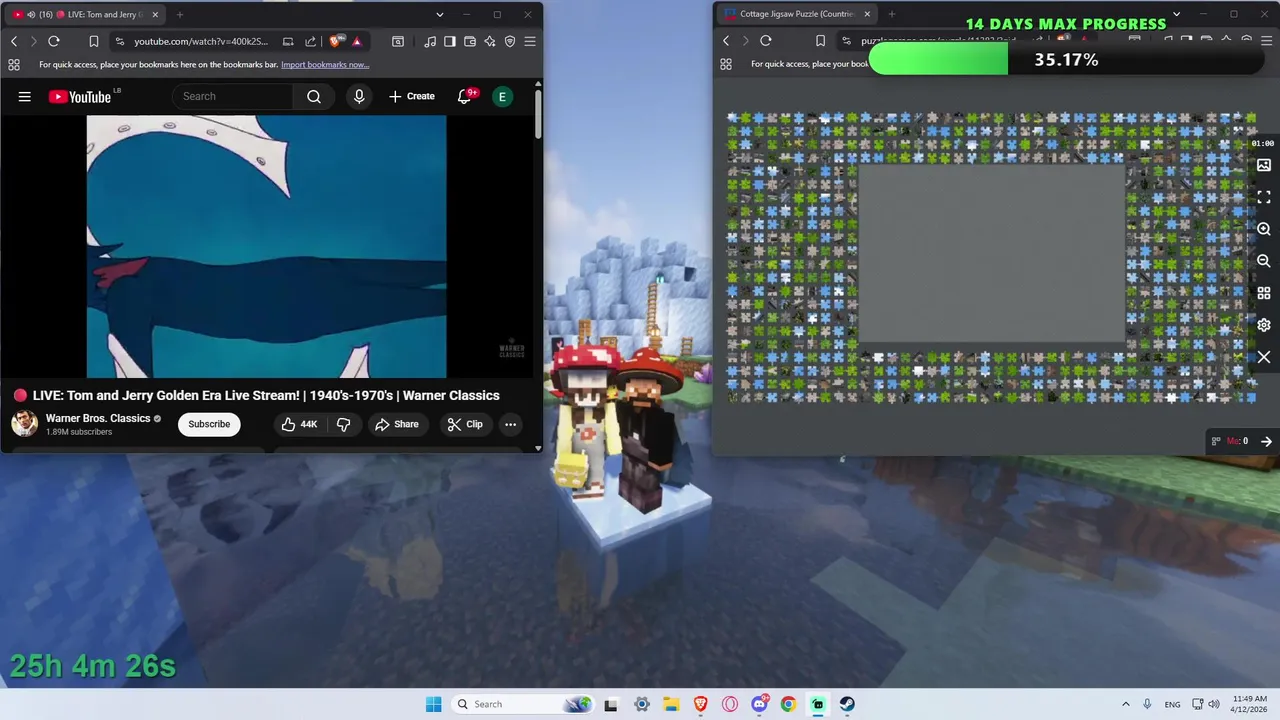Screen dimensions: 1280x720
Task: Click Import bookmarks now link
Action: [325, 64]
